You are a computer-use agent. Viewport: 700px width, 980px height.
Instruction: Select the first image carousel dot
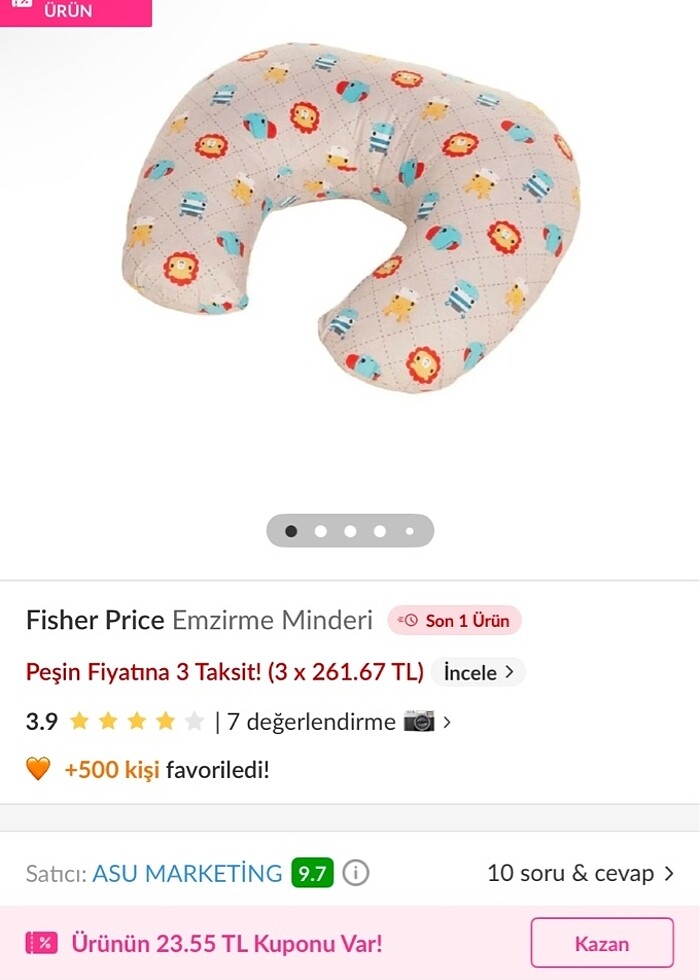click(x=291, y=531)
